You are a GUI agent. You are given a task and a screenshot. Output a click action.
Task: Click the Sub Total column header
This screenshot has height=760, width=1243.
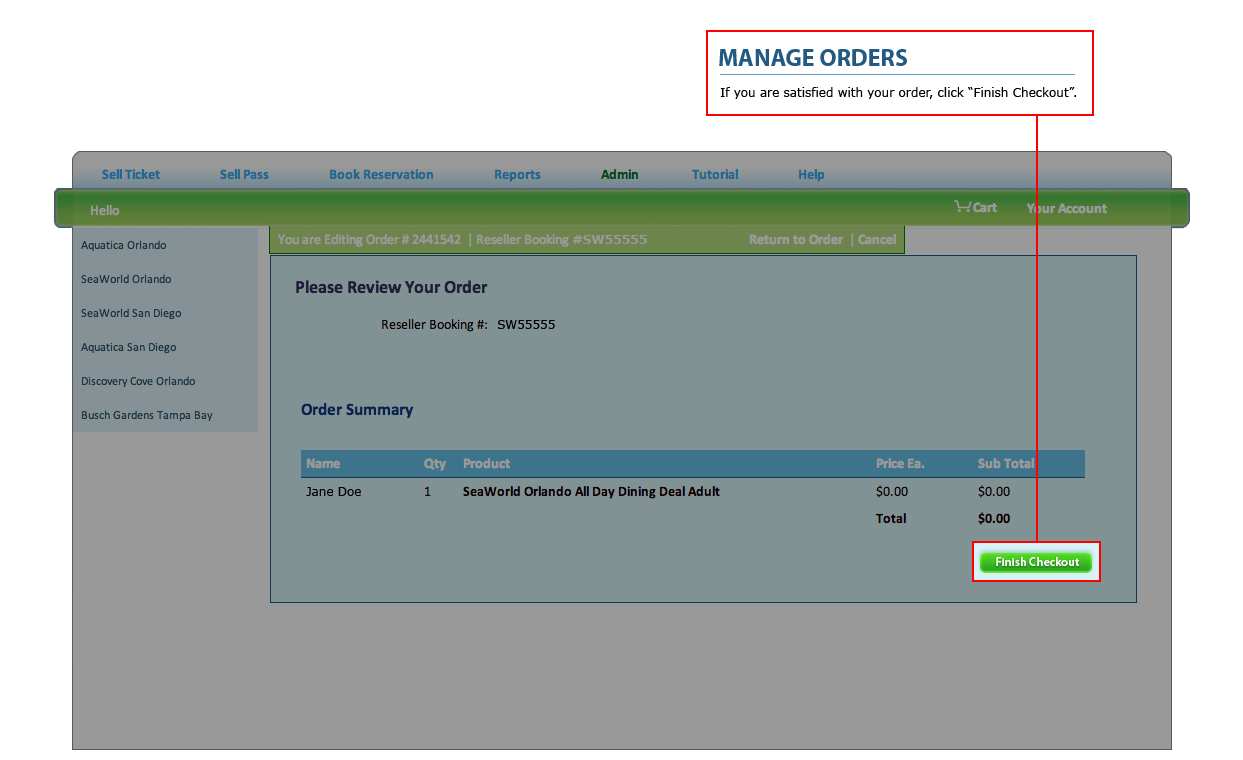pyautogui.click(x=1006, y=463)
